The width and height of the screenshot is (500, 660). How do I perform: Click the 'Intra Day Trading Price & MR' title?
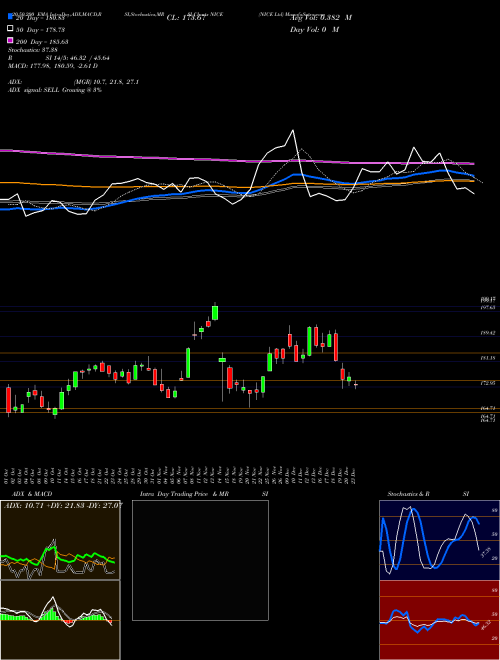(x=185, y=494)
